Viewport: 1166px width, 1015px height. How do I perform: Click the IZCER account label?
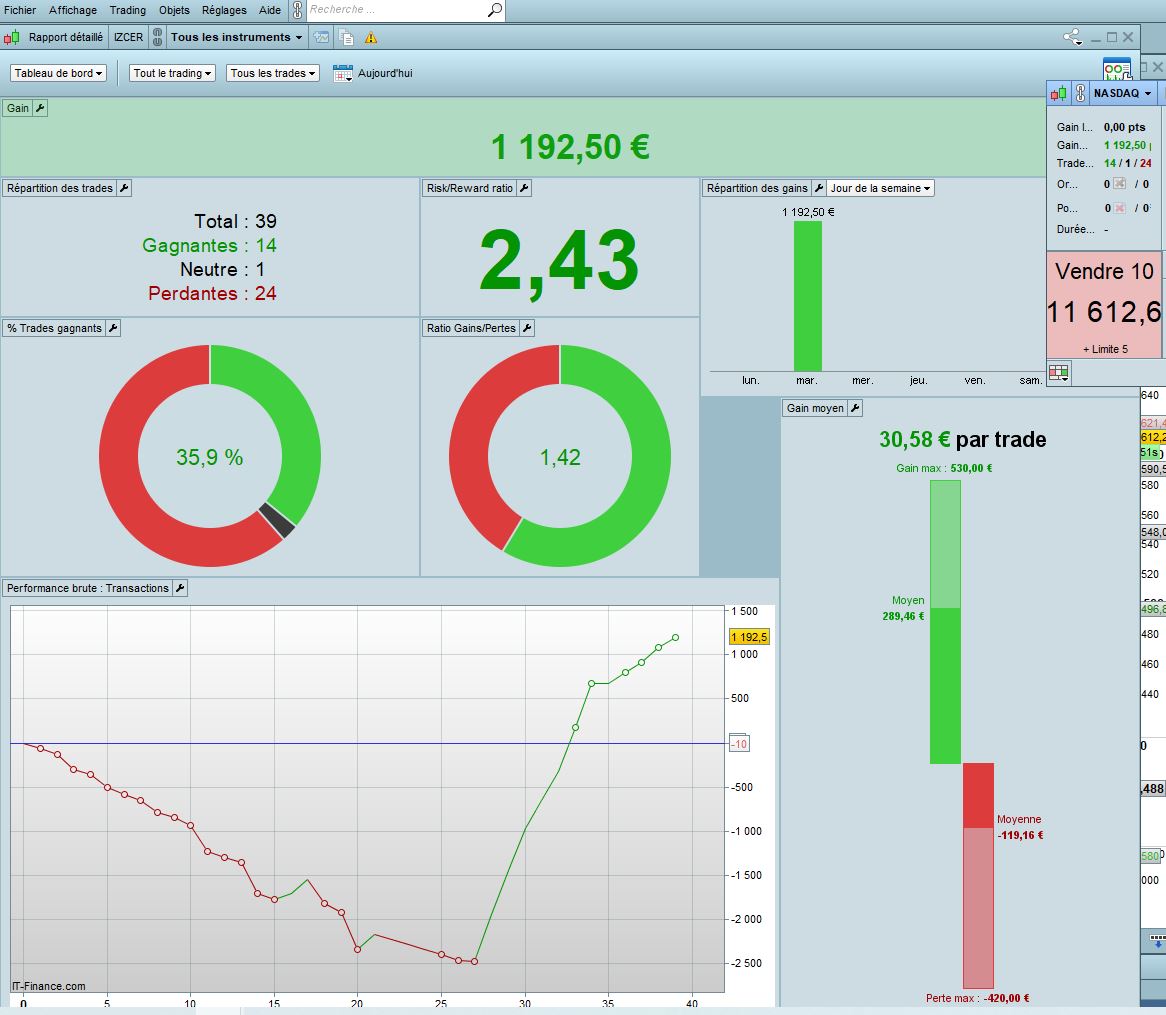128,37
